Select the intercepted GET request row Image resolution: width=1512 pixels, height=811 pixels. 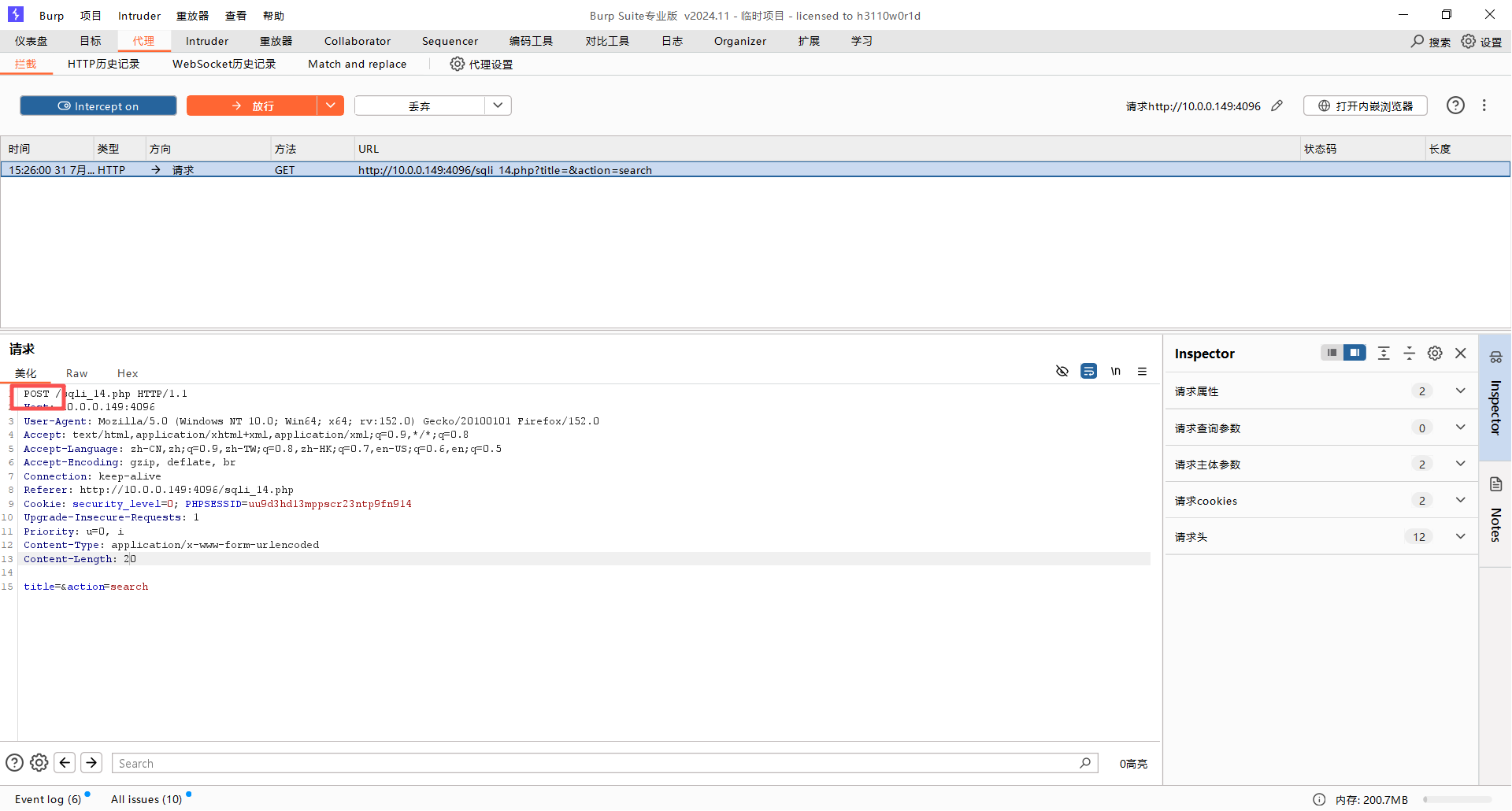click(x=755, y=170)
